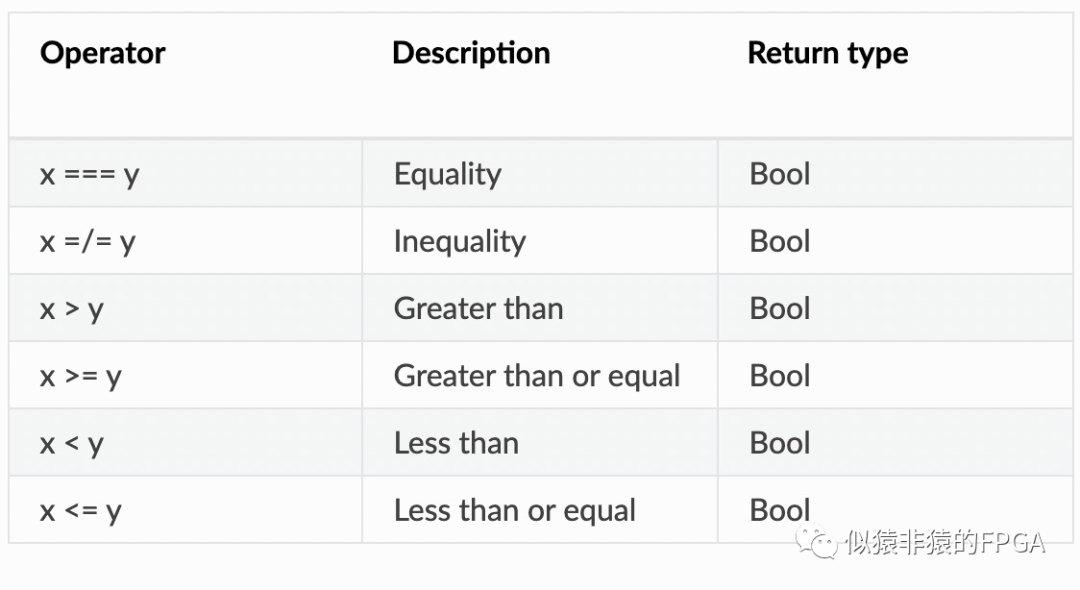Click Bool in the Equality row
The width and height of the screenshot is (1080, 590).
click(780, 174)
